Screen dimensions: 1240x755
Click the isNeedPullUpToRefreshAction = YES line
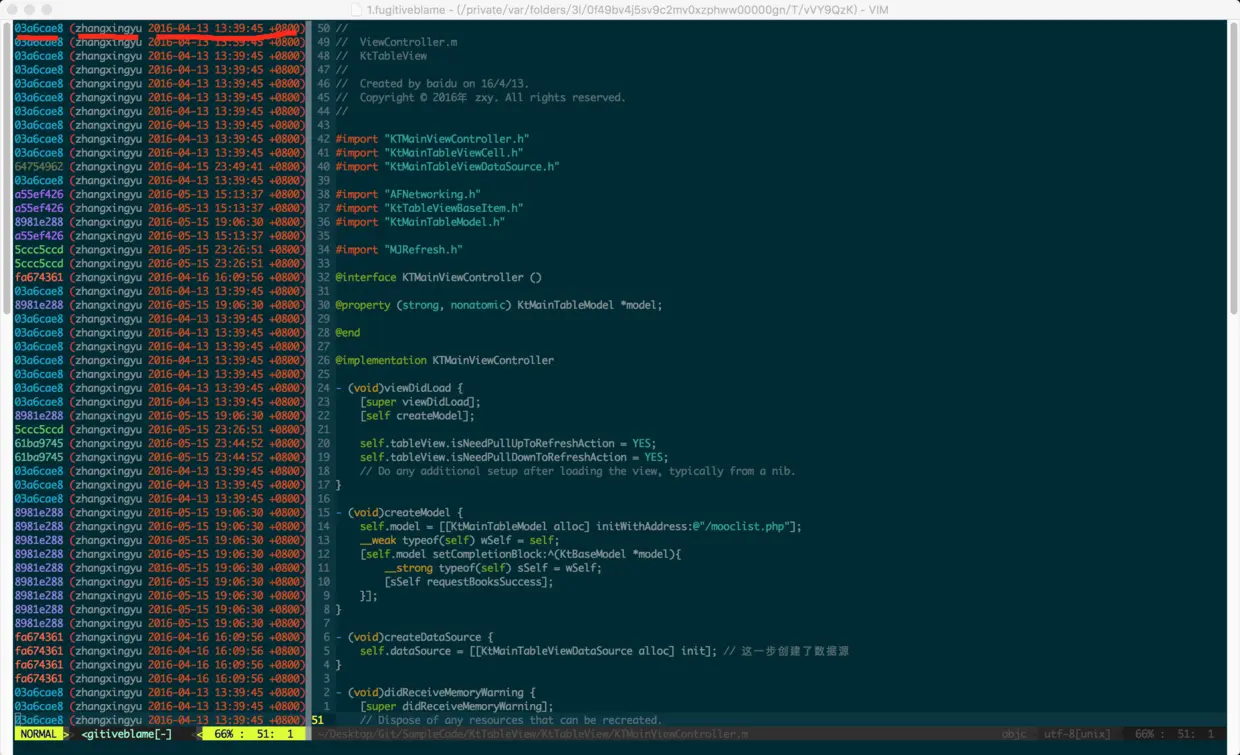pyautogui.click(x=508, y=443)
